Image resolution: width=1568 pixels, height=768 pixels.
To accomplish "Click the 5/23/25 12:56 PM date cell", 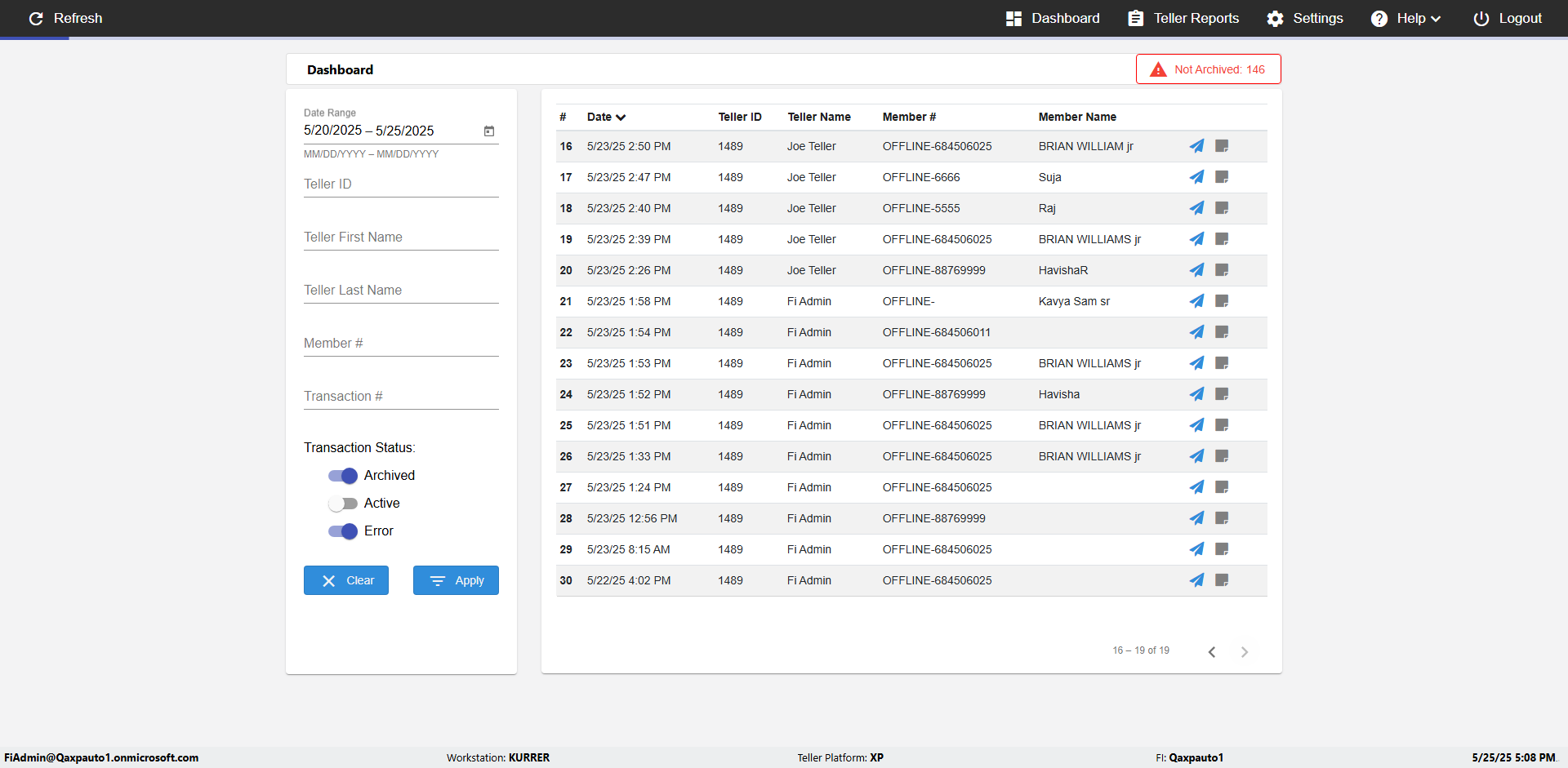I will (632, 518).
